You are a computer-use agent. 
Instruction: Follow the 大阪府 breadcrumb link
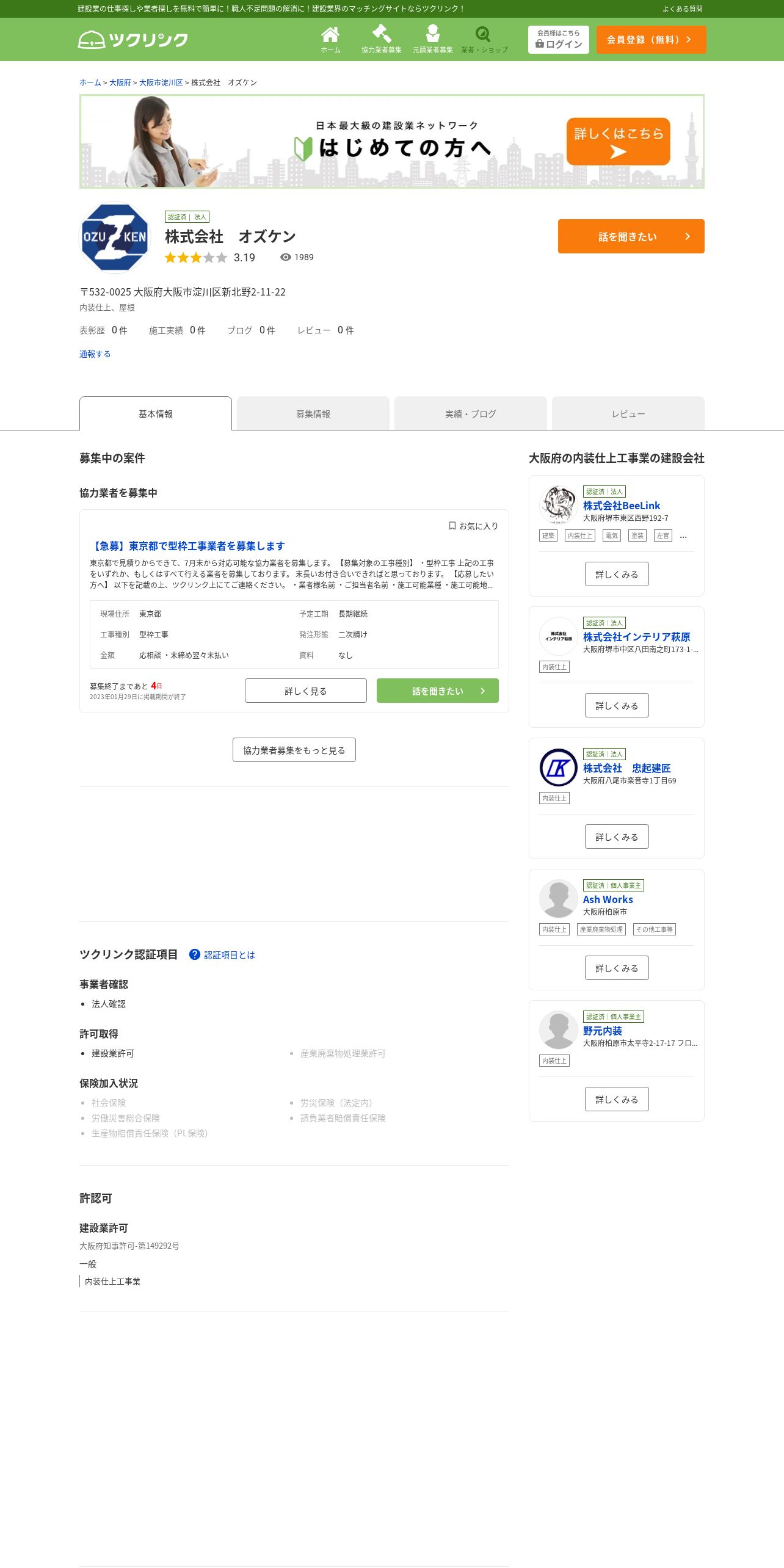[x=120, y=82]
